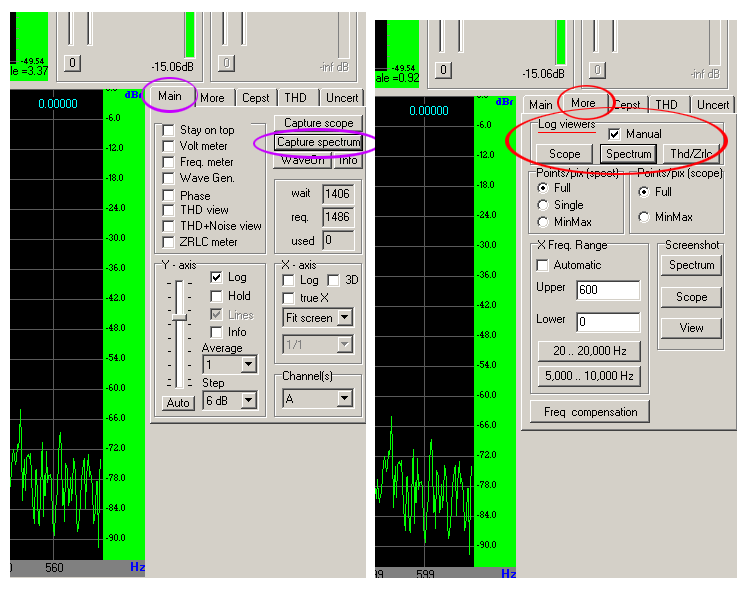The width and height of the screenshot is (751, 591).
Task: Select Full points/pix scope radio
Action: [x=644, y=192]
